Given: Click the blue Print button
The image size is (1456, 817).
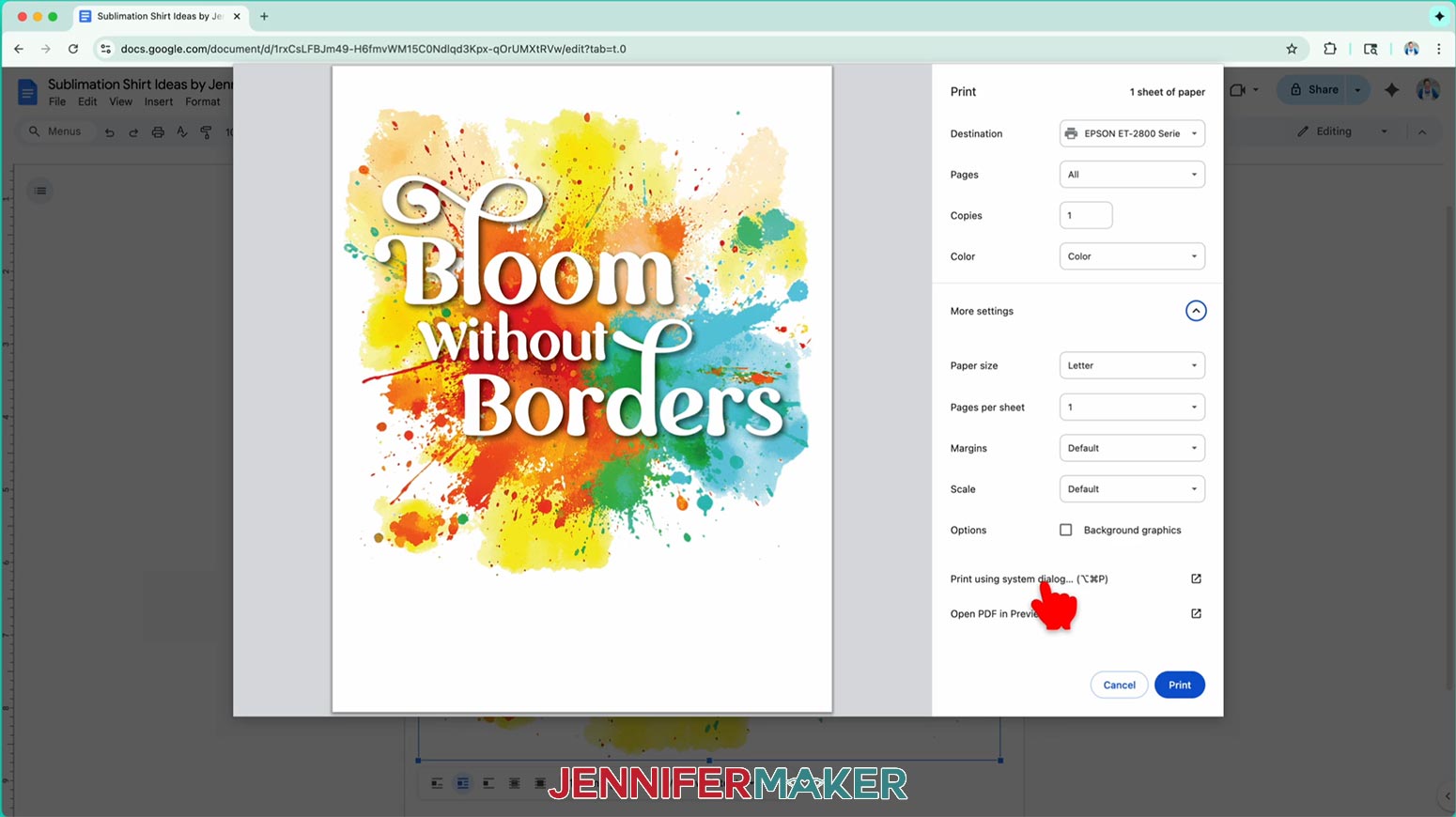Looking at the screenshot, I should (x=1180, y=685).
